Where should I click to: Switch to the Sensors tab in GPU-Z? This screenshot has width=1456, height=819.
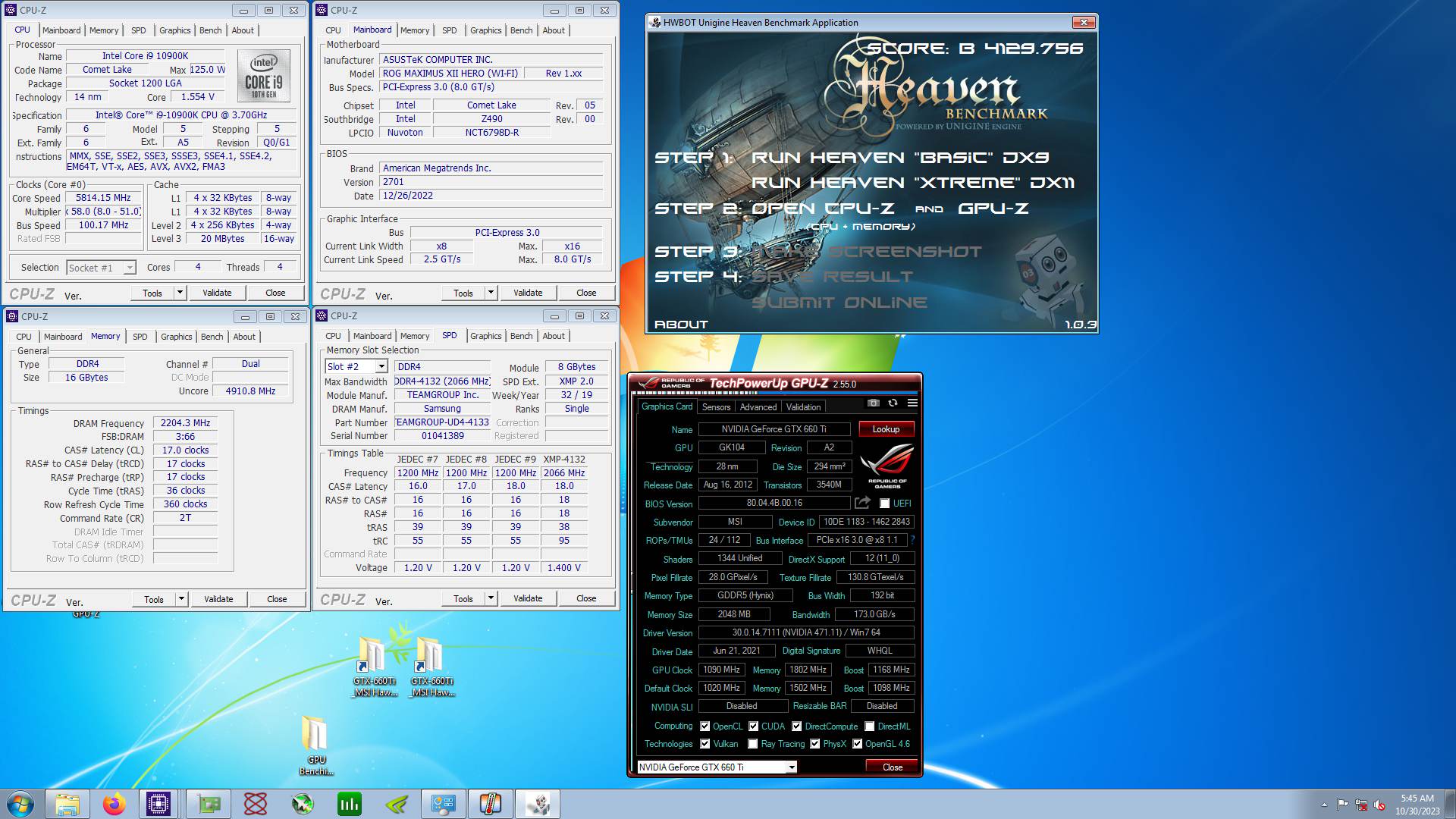tap(716, 407)
